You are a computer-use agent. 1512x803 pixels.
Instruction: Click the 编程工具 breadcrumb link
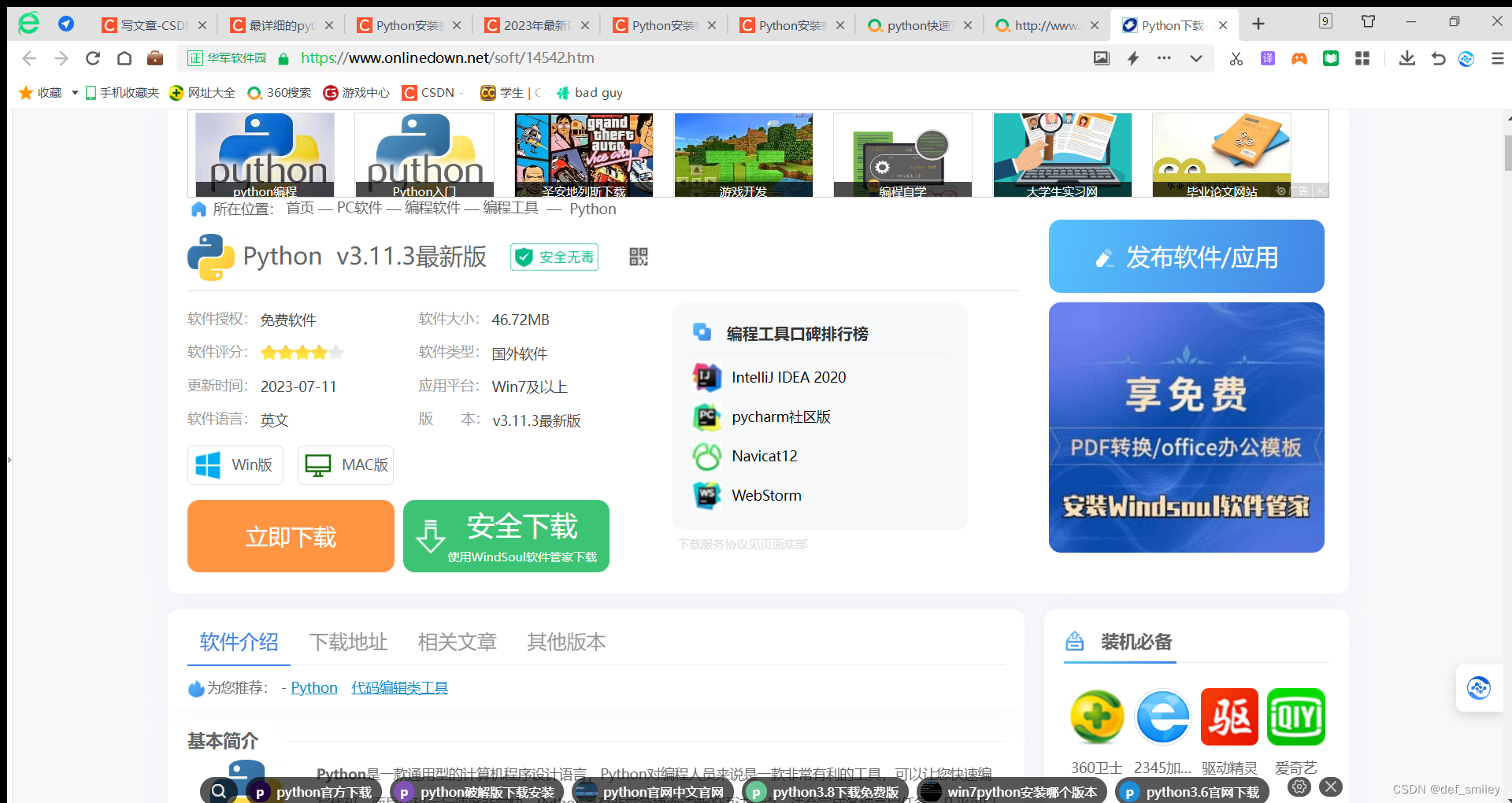coord(510,208)
